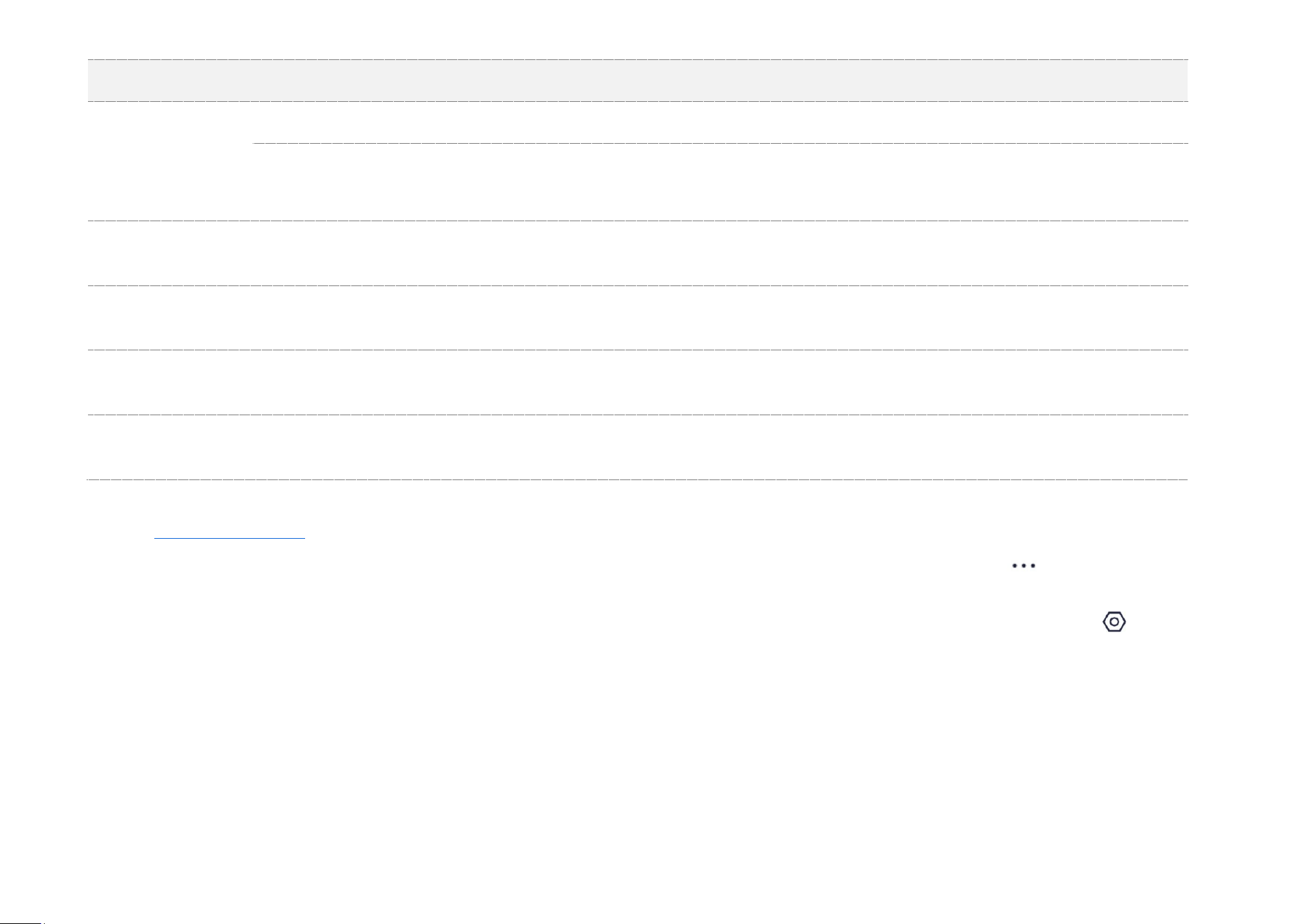The width and height of the screenshot is (1307, 924).
Task: Click the gray shaded table header row
Action: [637, 80]
